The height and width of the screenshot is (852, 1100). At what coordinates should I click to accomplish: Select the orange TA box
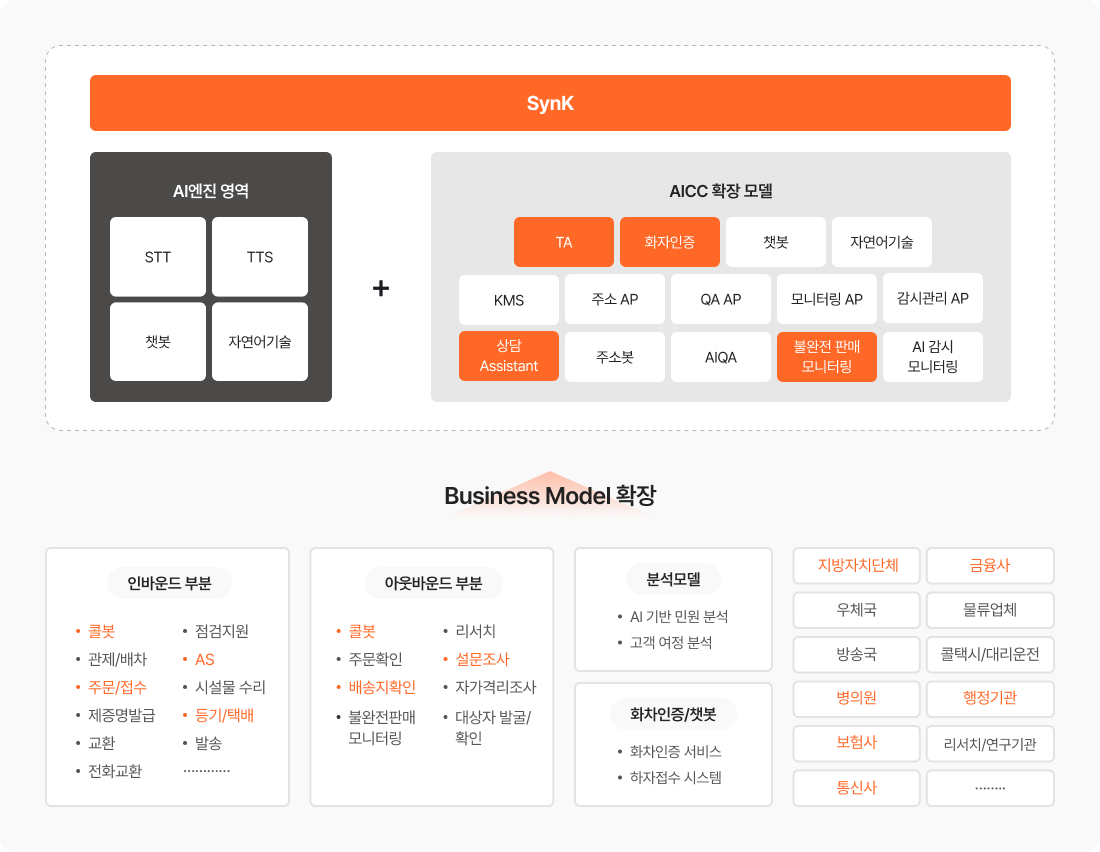(564, 242)
